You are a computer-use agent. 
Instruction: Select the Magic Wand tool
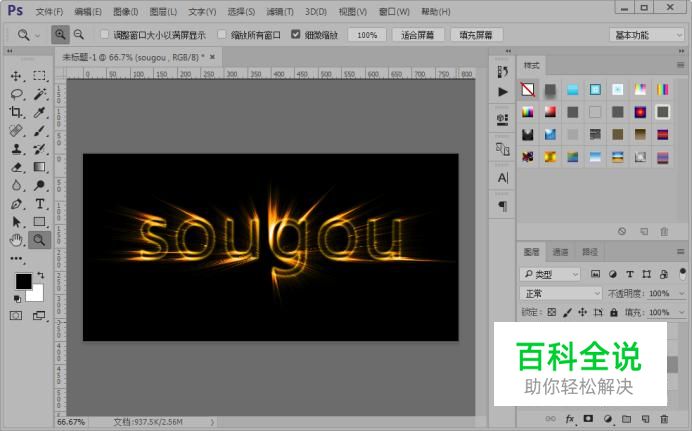click(x=39, y=94)
